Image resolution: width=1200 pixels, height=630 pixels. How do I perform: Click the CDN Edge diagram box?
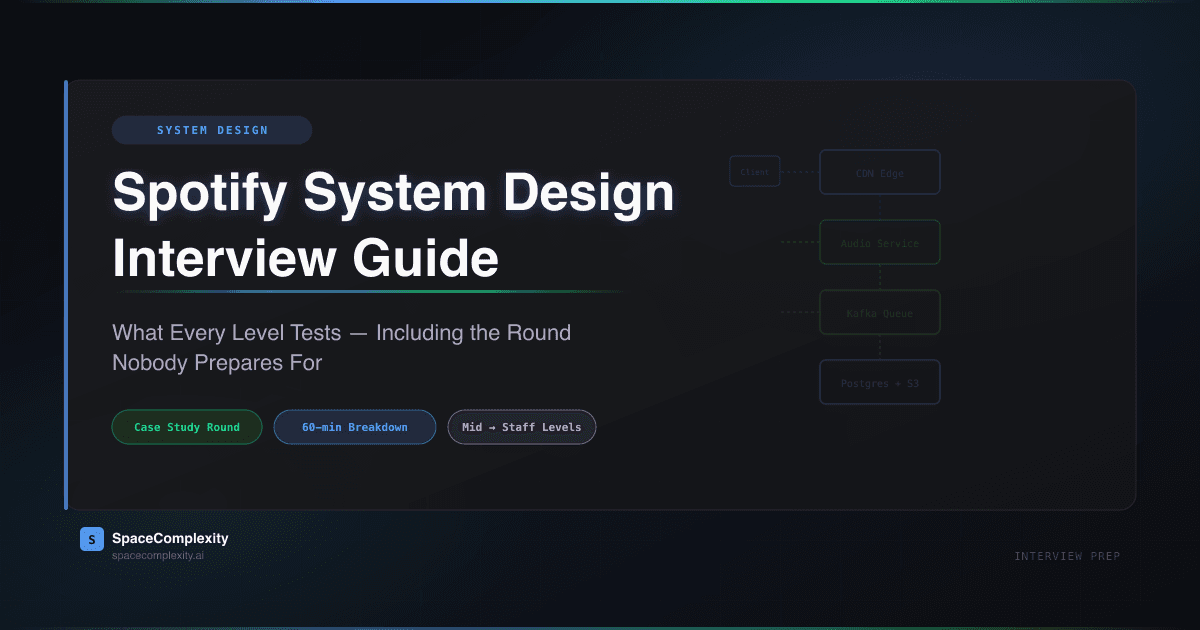(880, 172)
